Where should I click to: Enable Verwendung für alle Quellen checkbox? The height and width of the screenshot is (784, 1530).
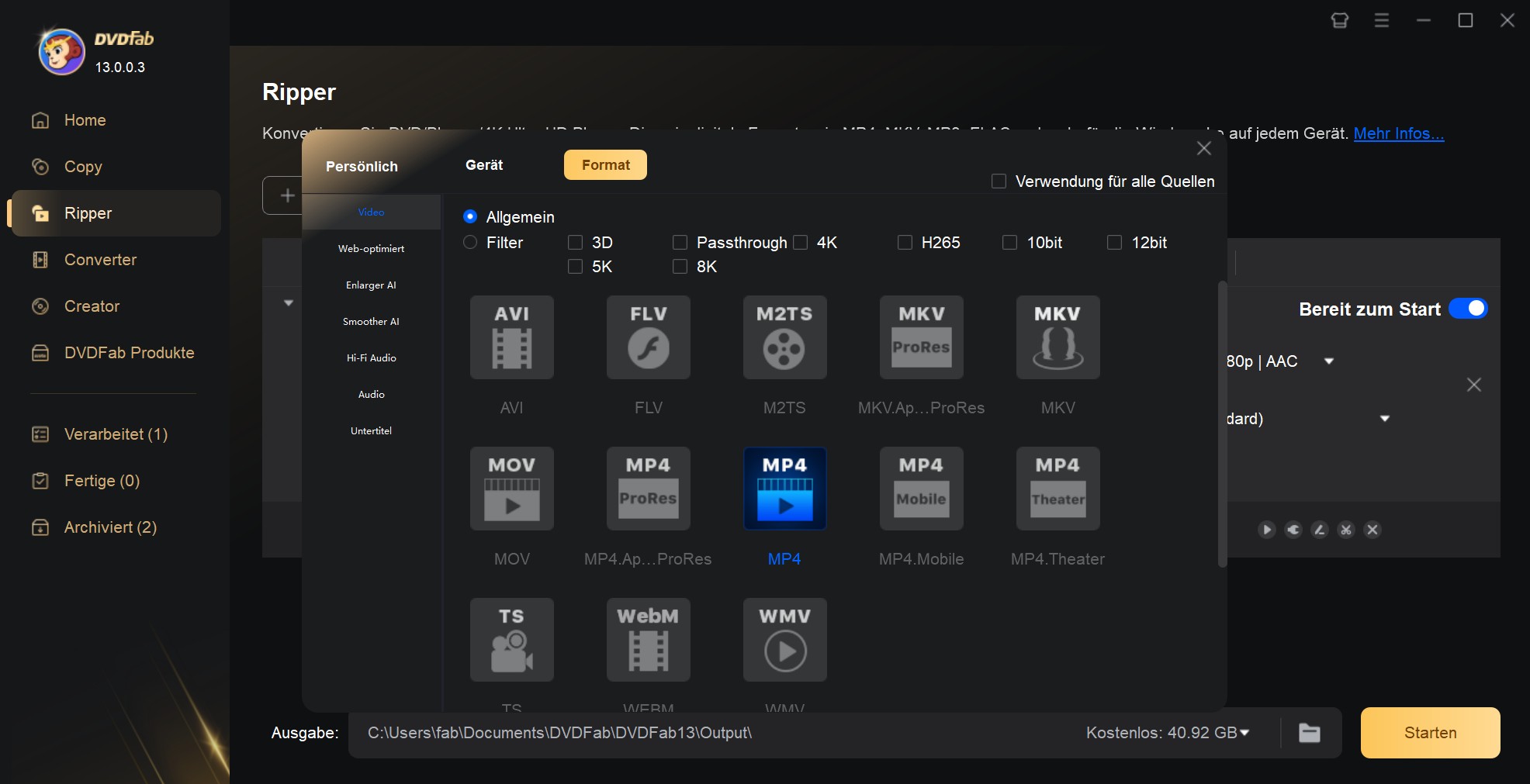click(x=999, y=181)
